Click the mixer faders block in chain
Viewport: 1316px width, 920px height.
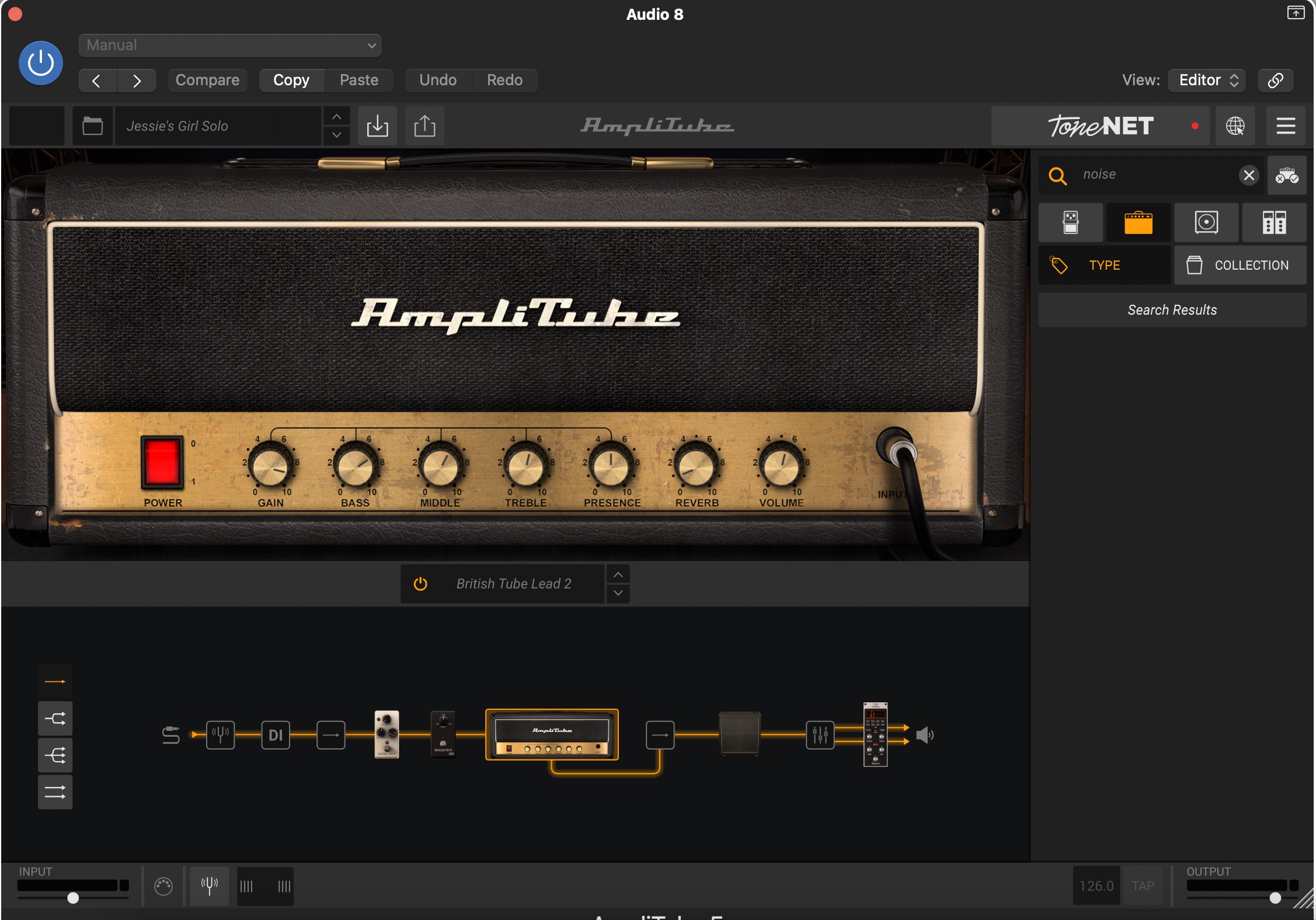820,735
